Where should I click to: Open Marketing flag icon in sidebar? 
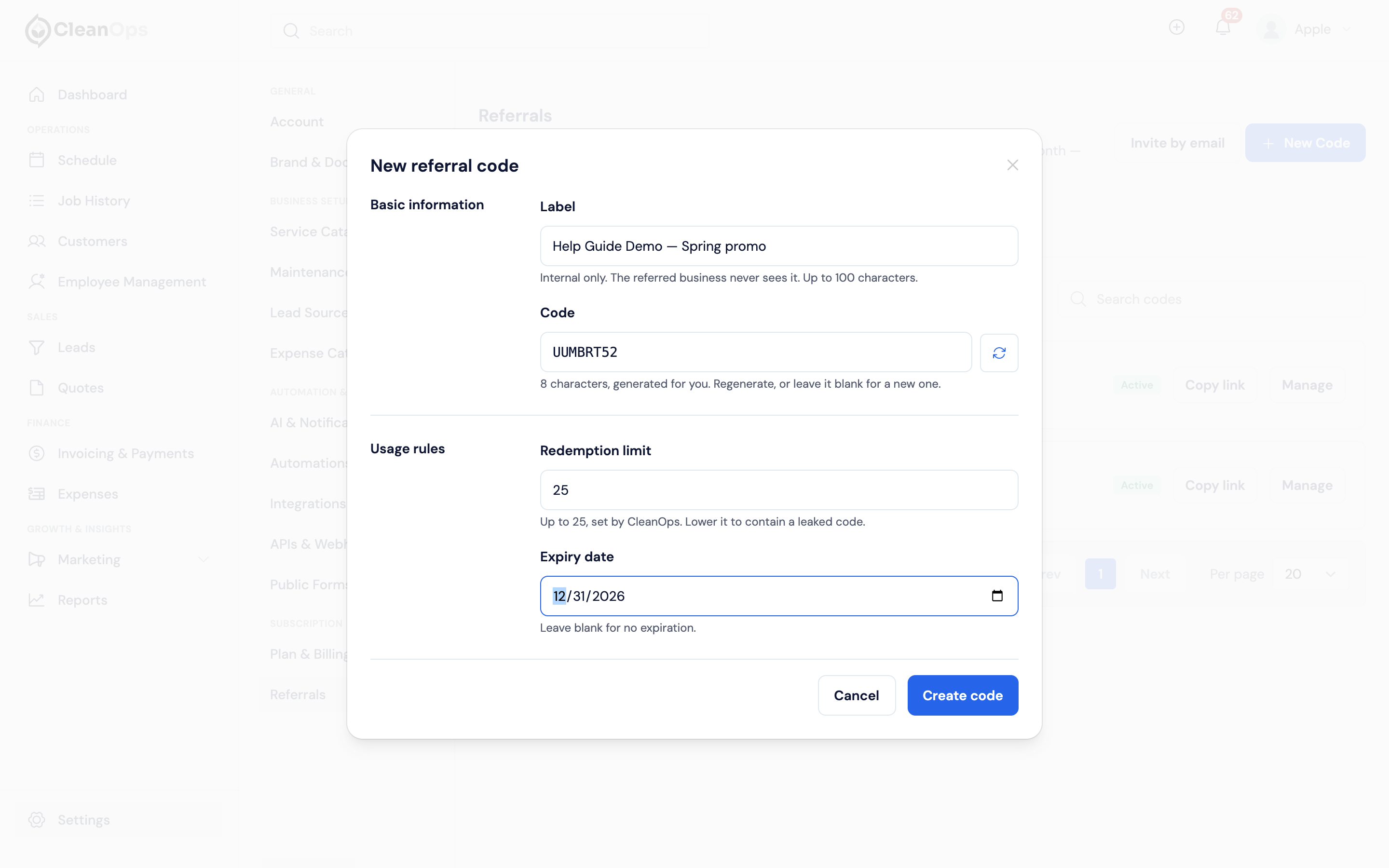37,560
